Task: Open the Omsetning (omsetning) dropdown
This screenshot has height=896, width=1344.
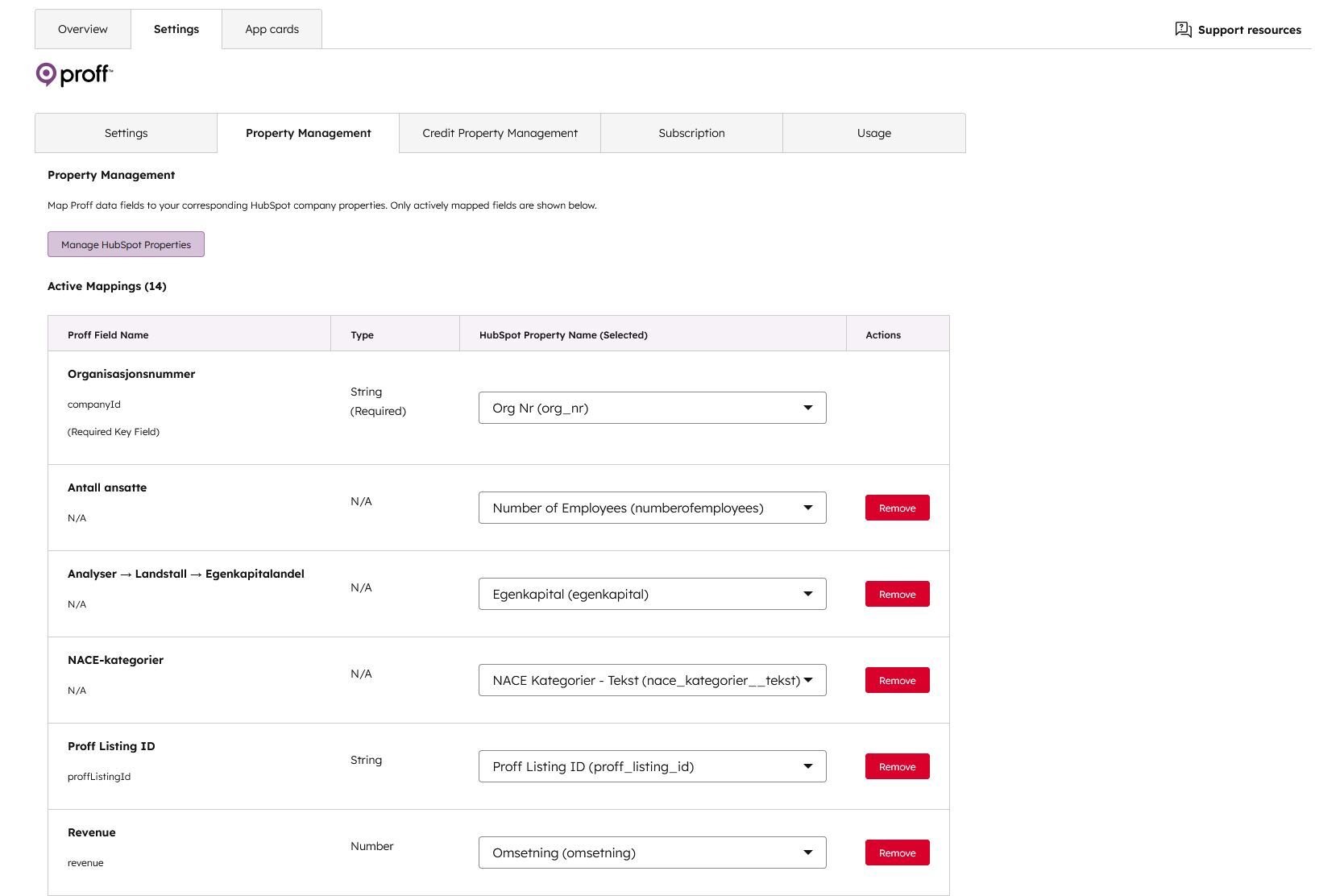Action: [653, 852]
